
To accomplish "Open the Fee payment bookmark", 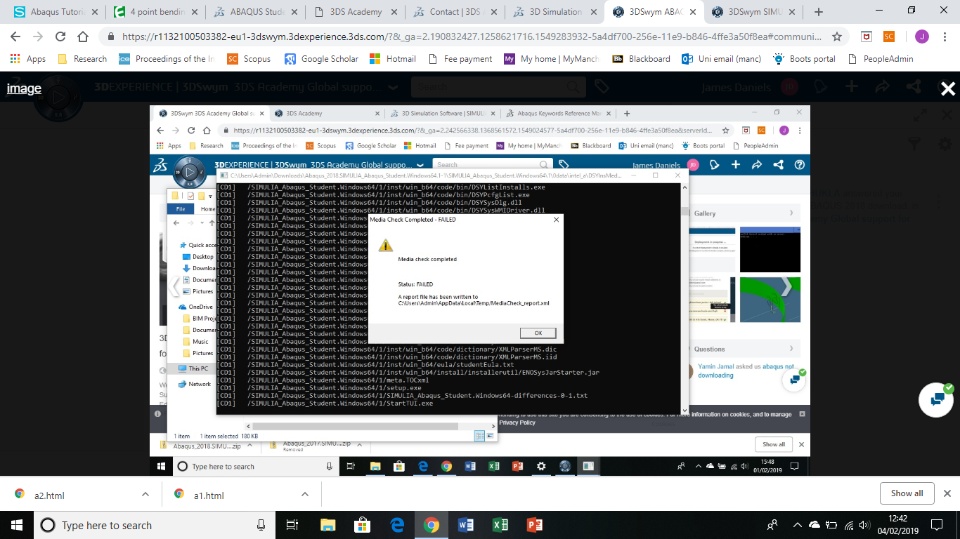I will (x=460, y=59).
